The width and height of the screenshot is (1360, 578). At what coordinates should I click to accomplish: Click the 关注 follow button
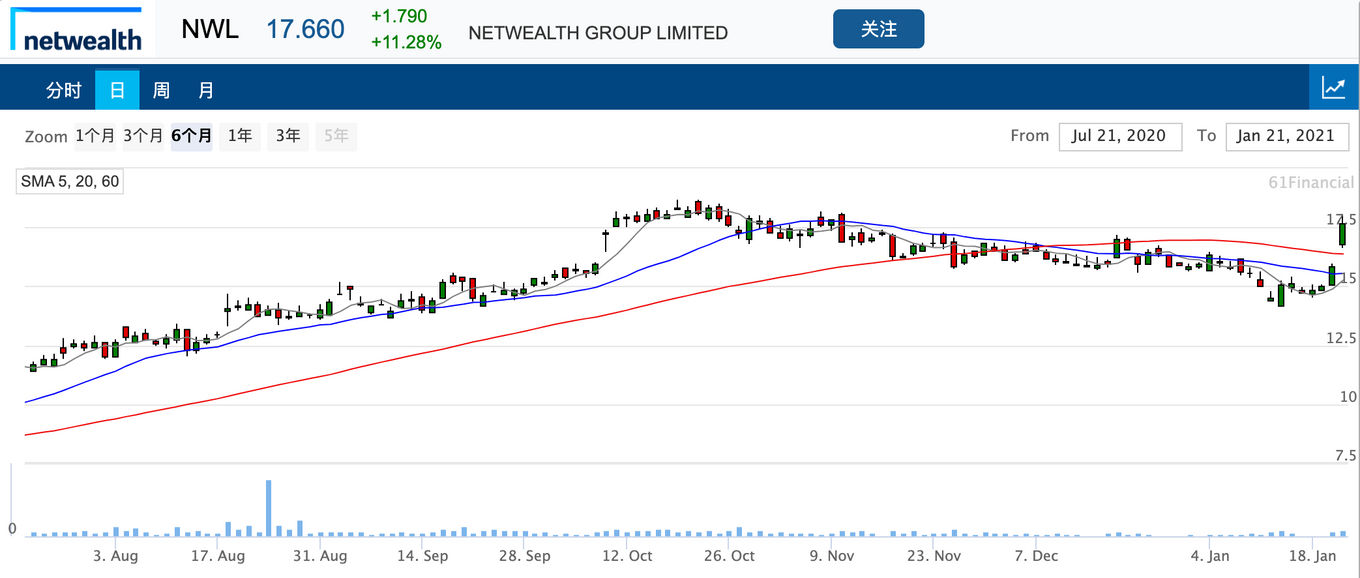[x=878, y=29]
